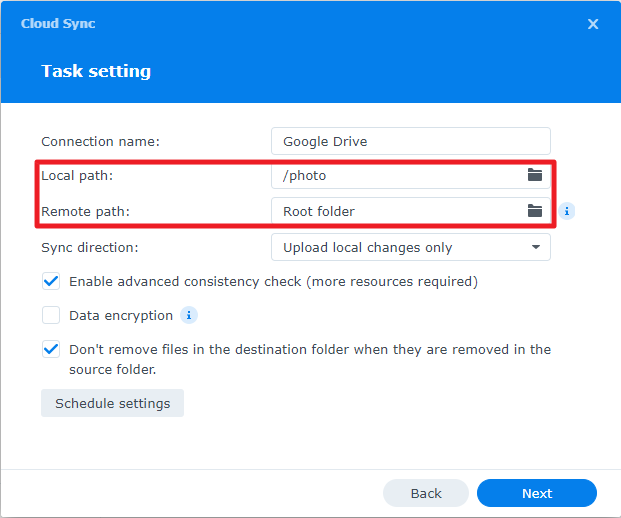Viewport: 621px width, 518px height.
Task: Uncheck 'Don't remove files in destination folder'
Action: coord(51,350)
